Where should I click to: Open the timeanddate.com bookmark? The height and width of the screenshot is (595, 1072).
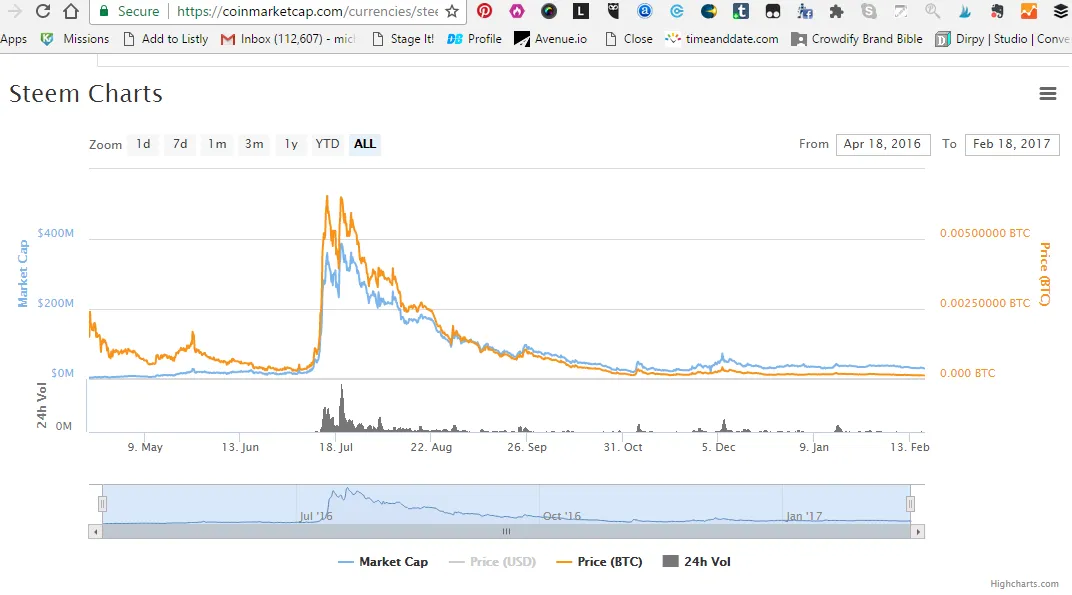pyautogui.click(x=722, y=39)
